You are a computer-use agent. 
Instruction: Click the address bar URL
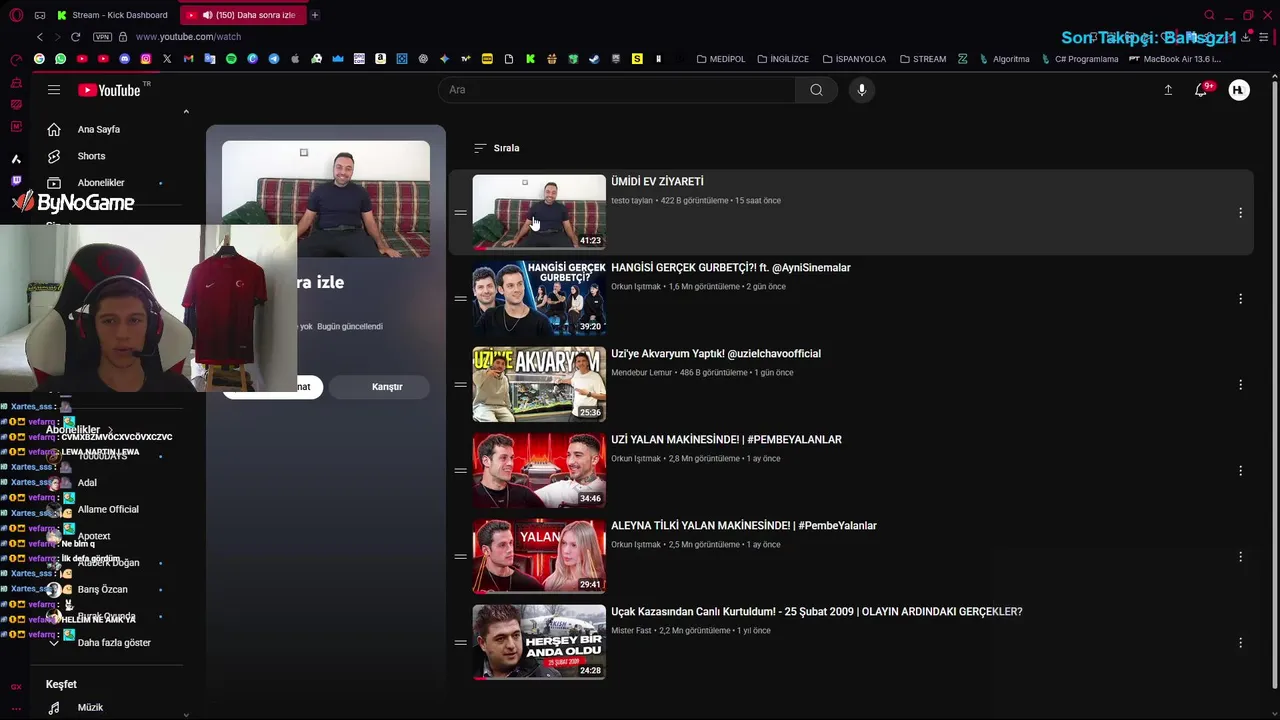click(188, 37)
